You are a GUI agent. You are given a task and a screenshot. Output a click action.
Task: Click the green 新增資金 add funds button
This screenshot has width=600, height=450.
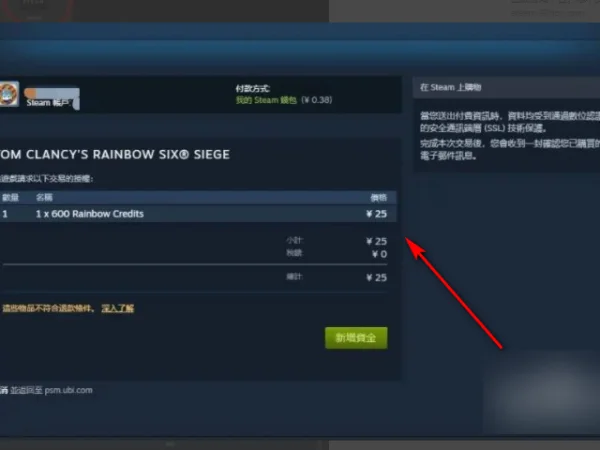tap(356, 338)
